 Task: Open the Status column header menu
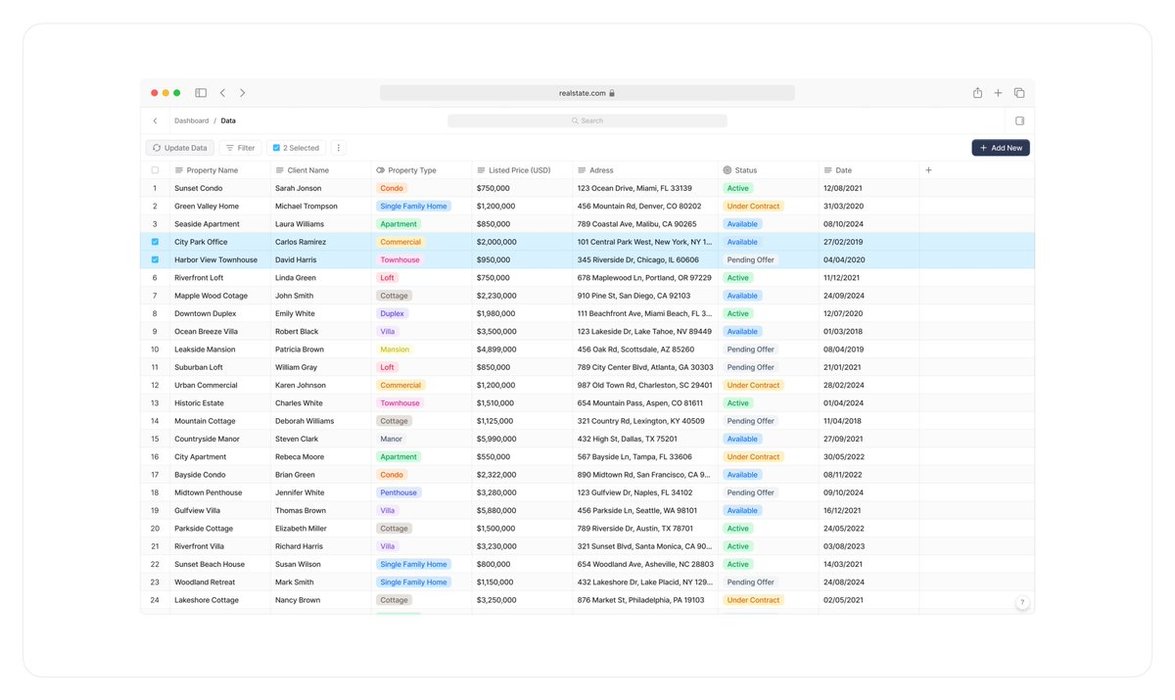click(x=745, y=170)
